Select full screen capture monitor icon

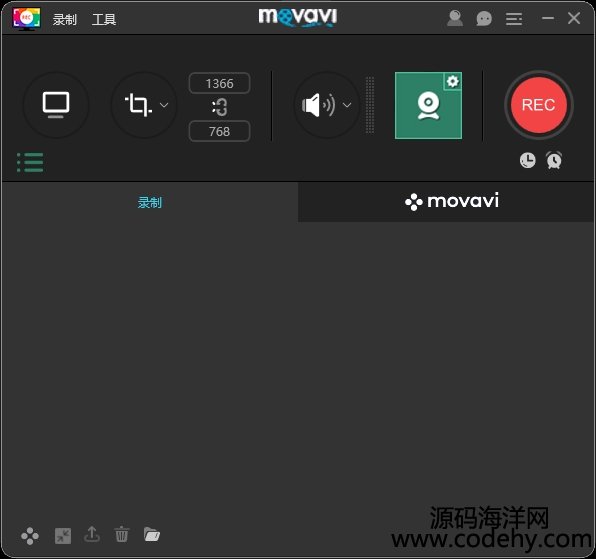click(56, 105)
